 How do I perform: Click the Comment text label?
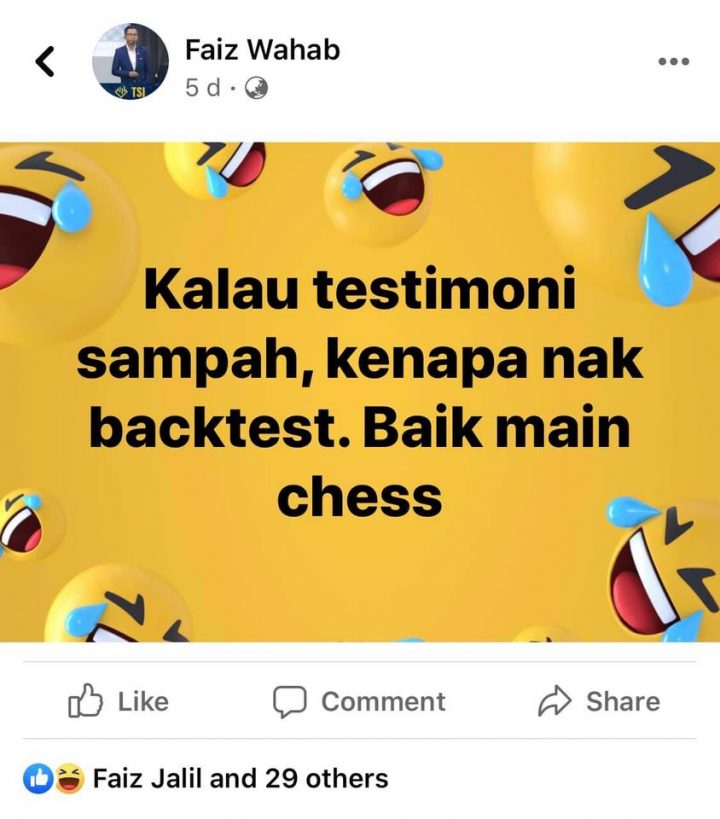coord(384,701)
